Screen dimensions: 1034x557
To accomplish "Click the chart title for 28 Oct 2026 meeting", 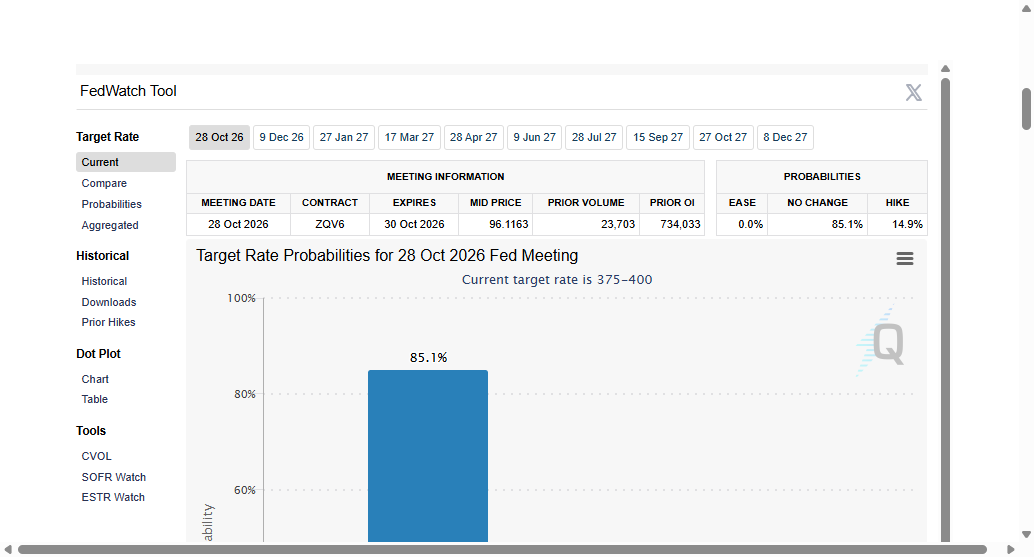I will click(387, 256).
